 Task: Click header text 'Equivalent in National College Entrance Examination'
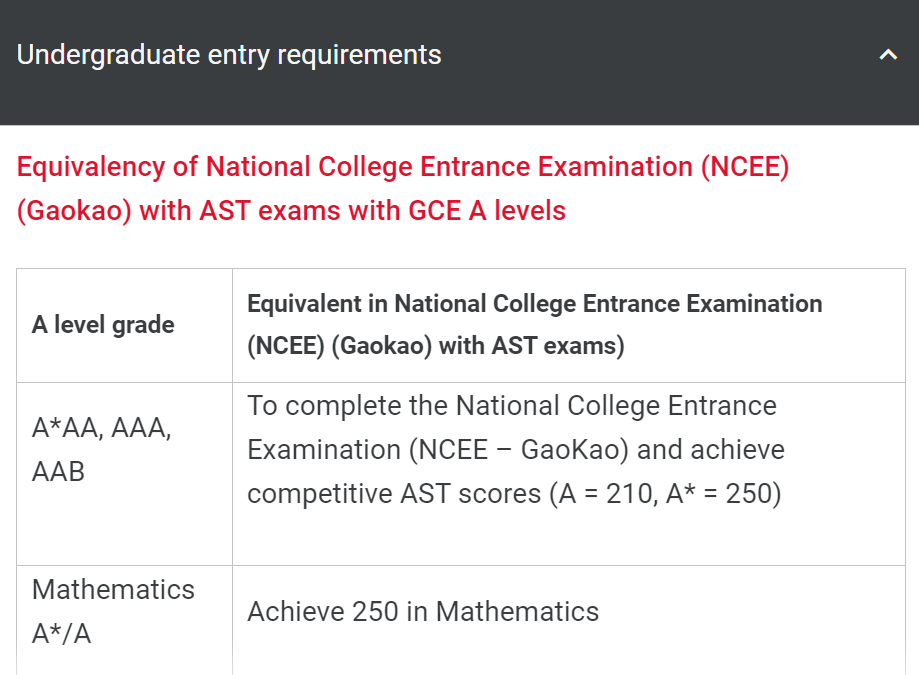tap(535, 304)
